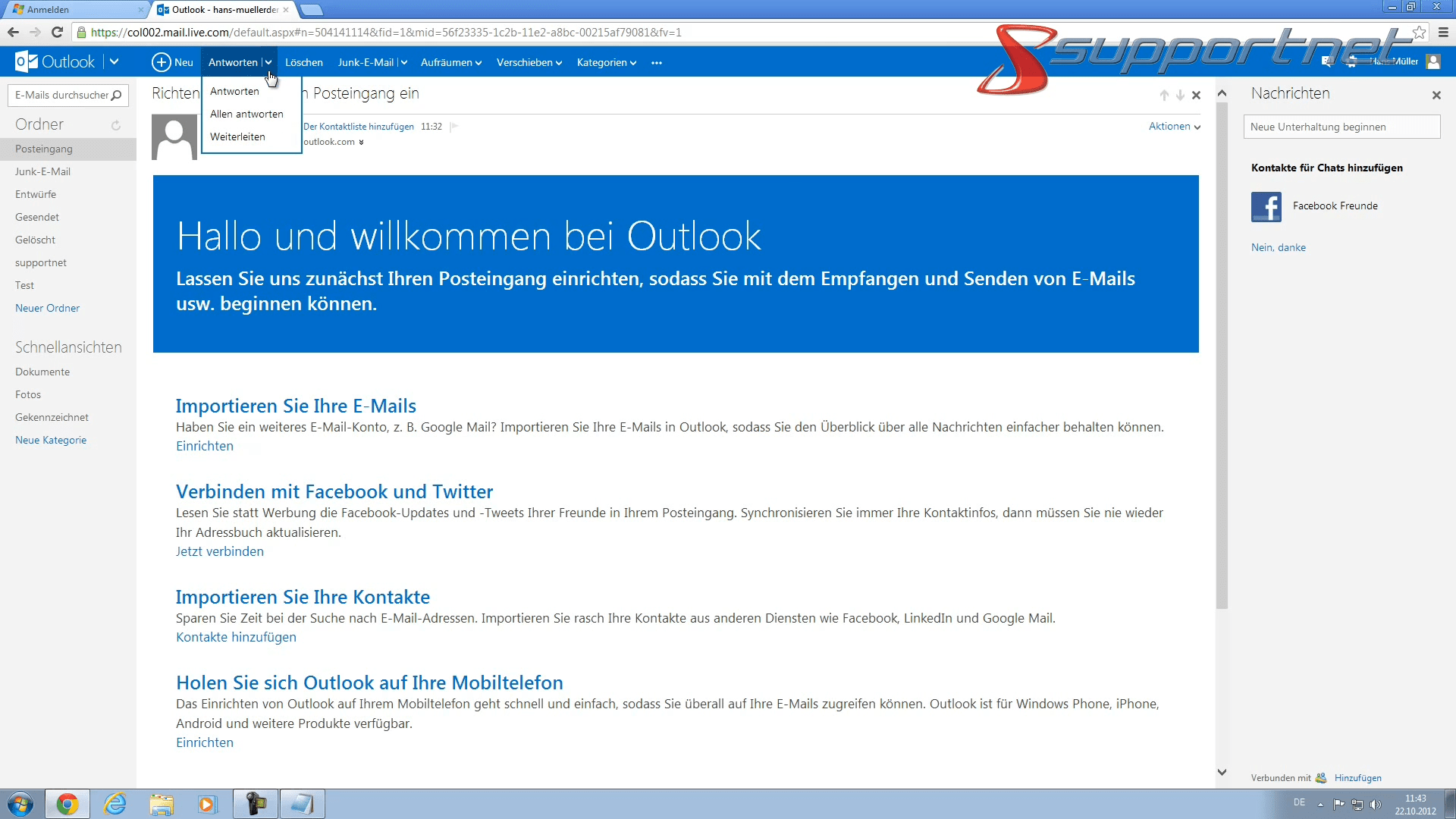This screenshot has width=1456, height=819.
Task: Open Windows Explorer folder in taskbar
Action: pos(162,804)
